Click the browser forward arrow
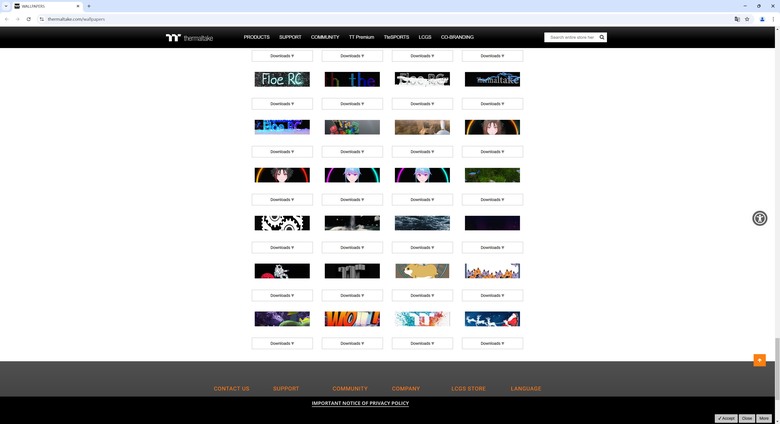 click(17, 19)
